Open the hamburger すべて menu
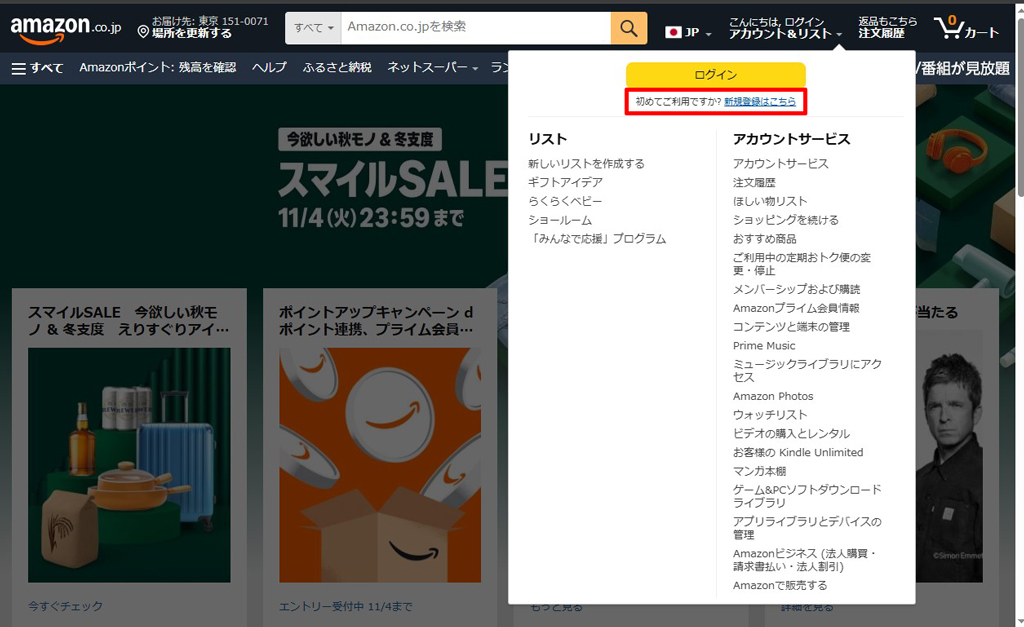This screenshot has width=1024, height=627. click(x=37, y=68)
